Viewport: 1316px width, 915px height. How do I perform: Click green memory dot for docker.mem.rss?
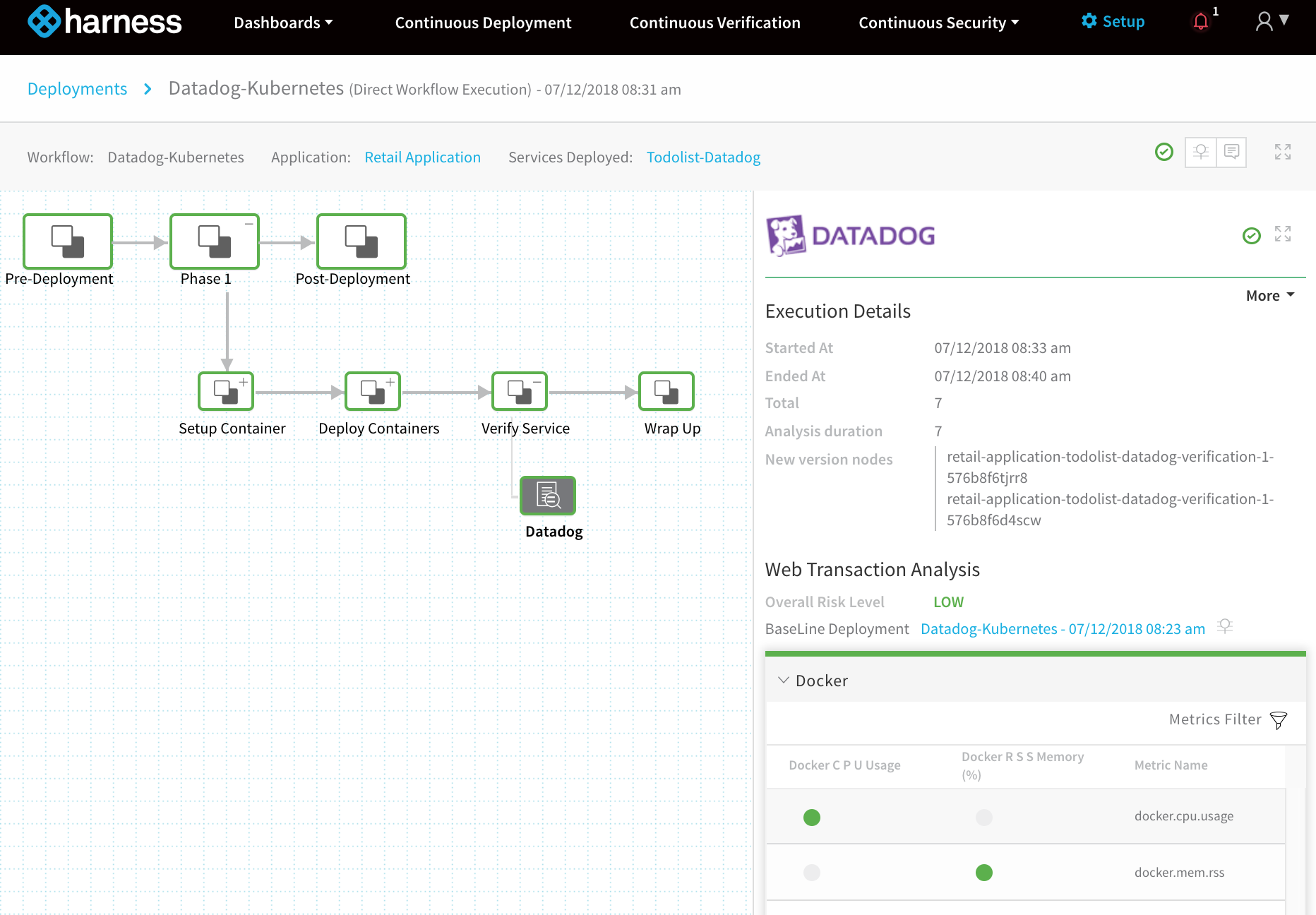[x=984, y=873]
